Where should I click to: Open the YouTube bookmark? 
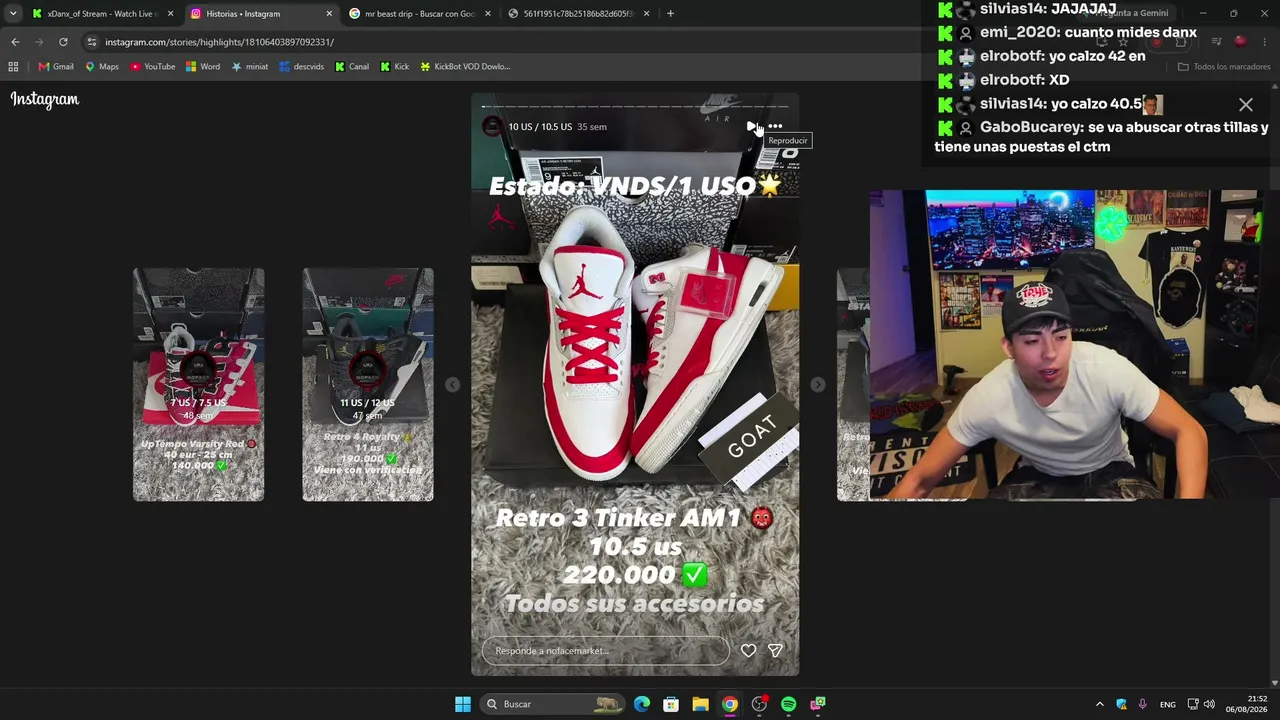(x=153, y=67)
